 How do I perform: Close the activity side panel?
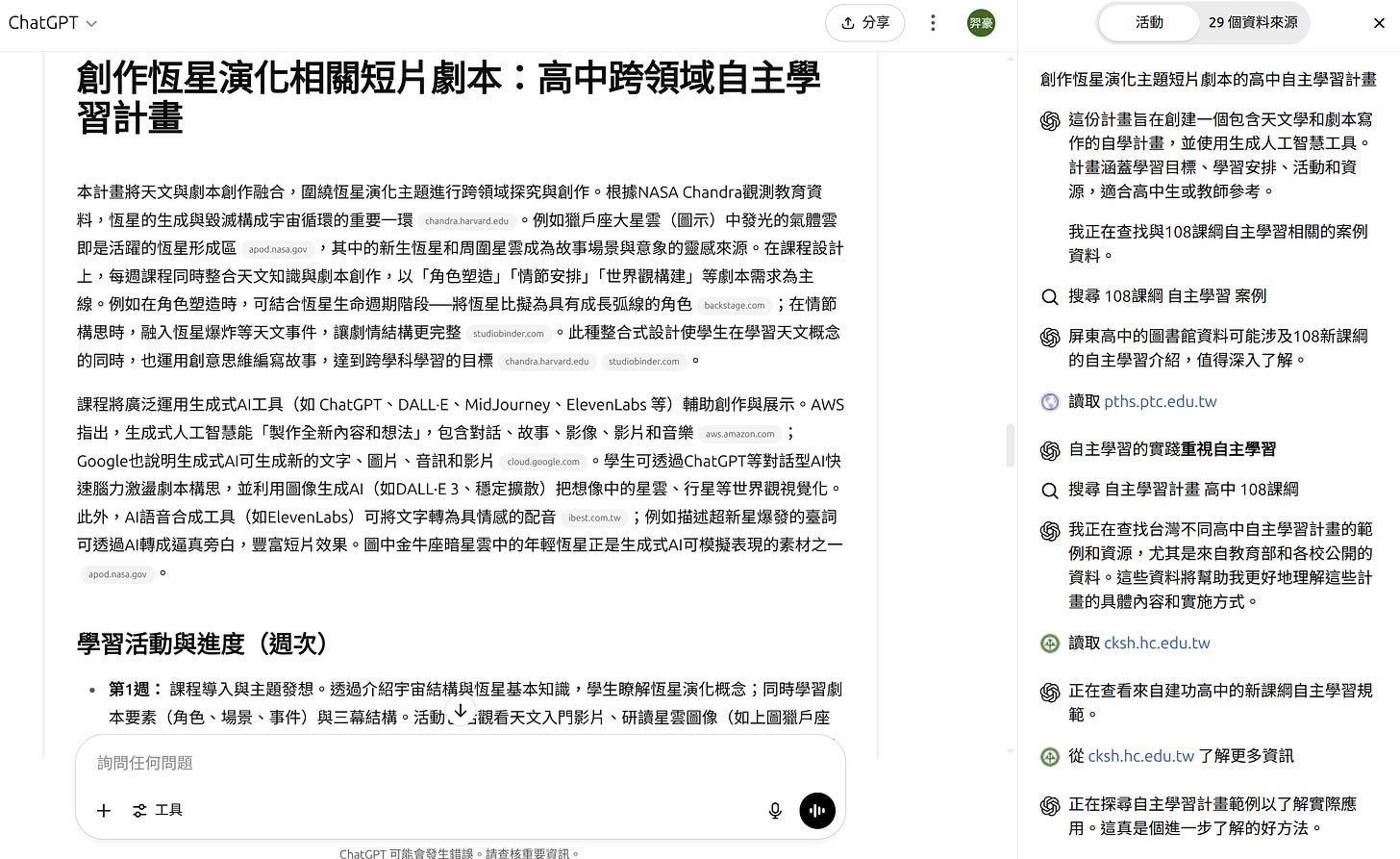(x=1379, y=23)
